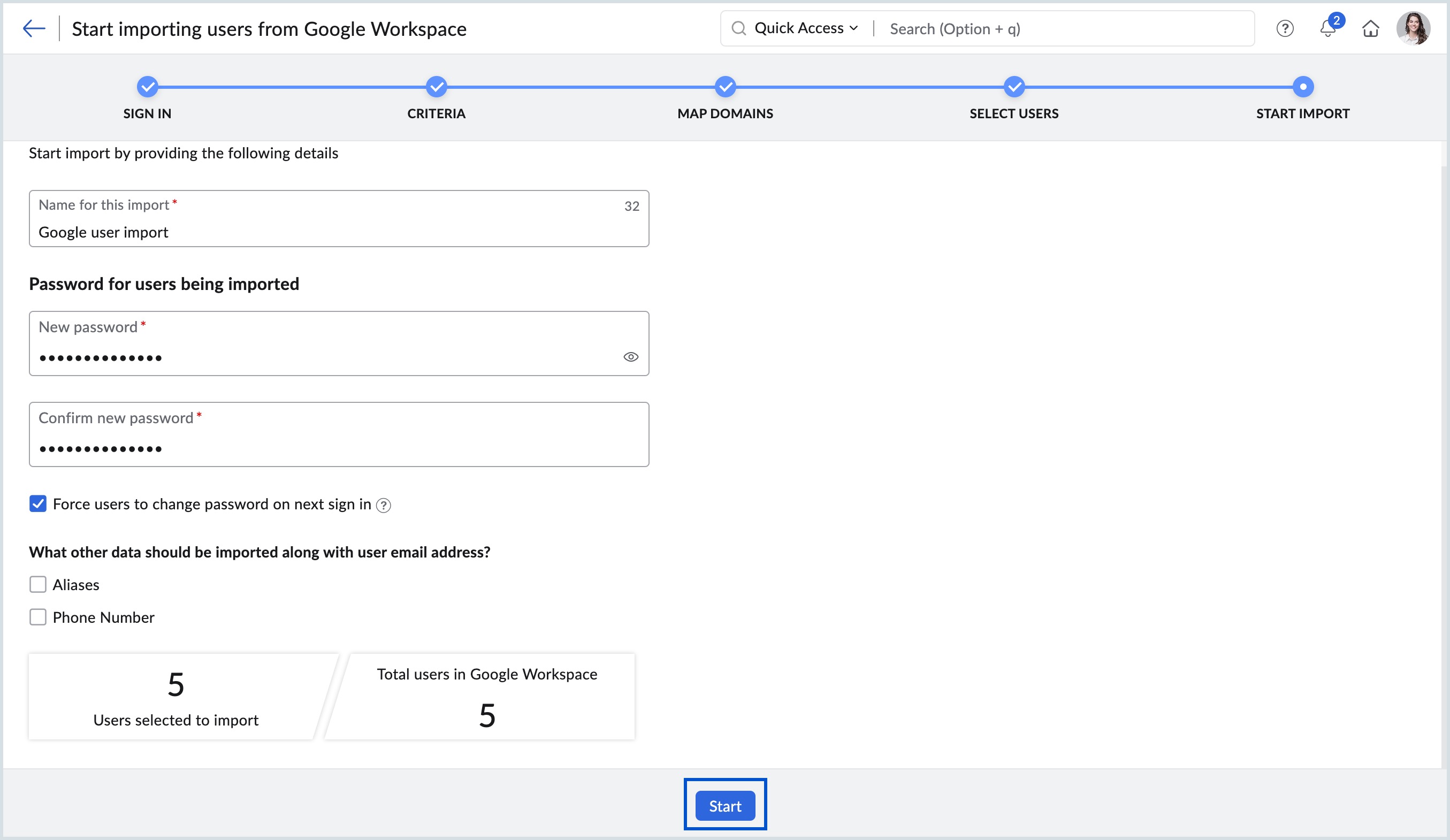This screenshot has height=840, width=1450.
Task: Focus the Confirm new password field
Action: pos(339,434)
